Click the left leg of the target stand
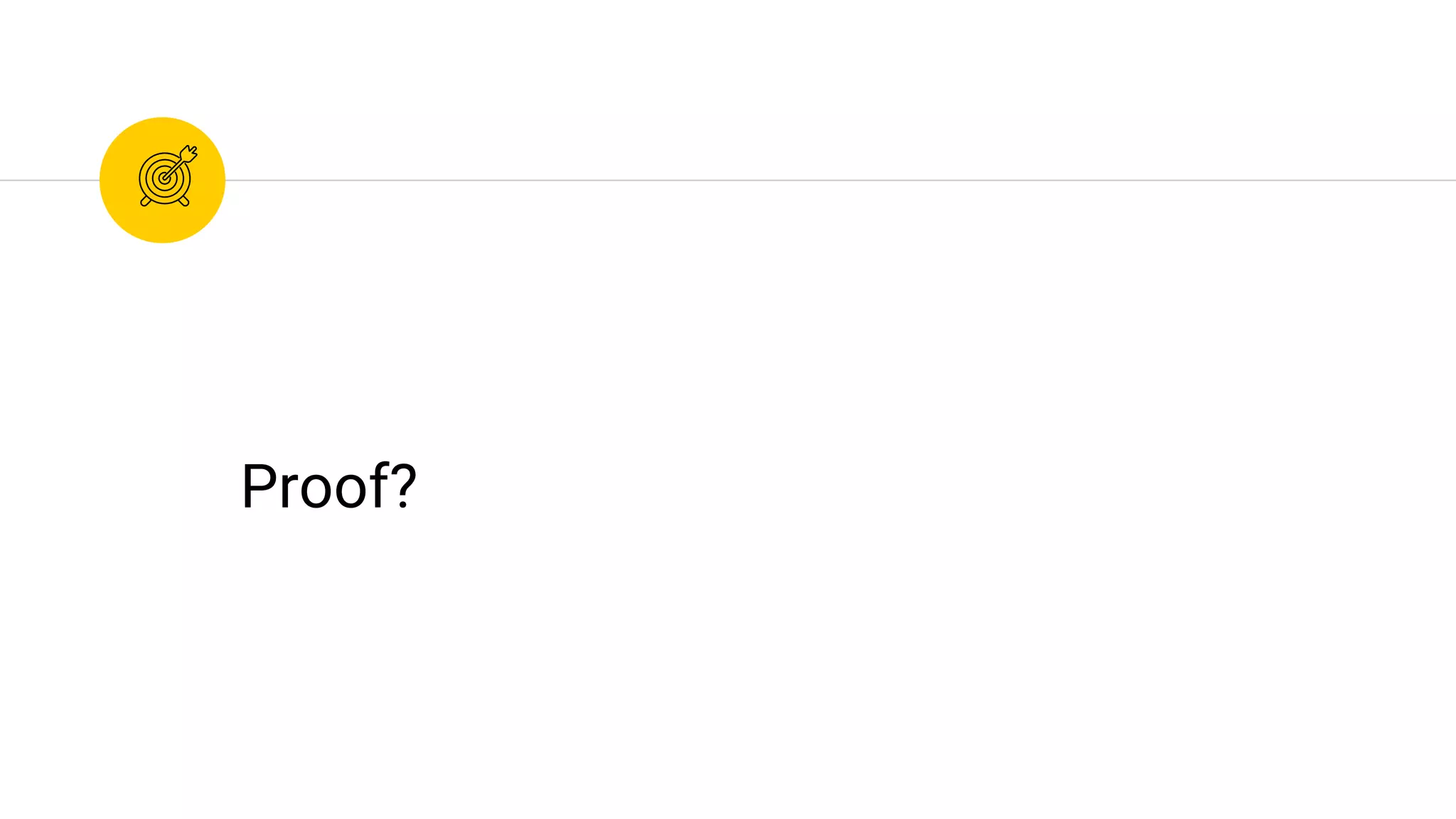 [145, 201]
